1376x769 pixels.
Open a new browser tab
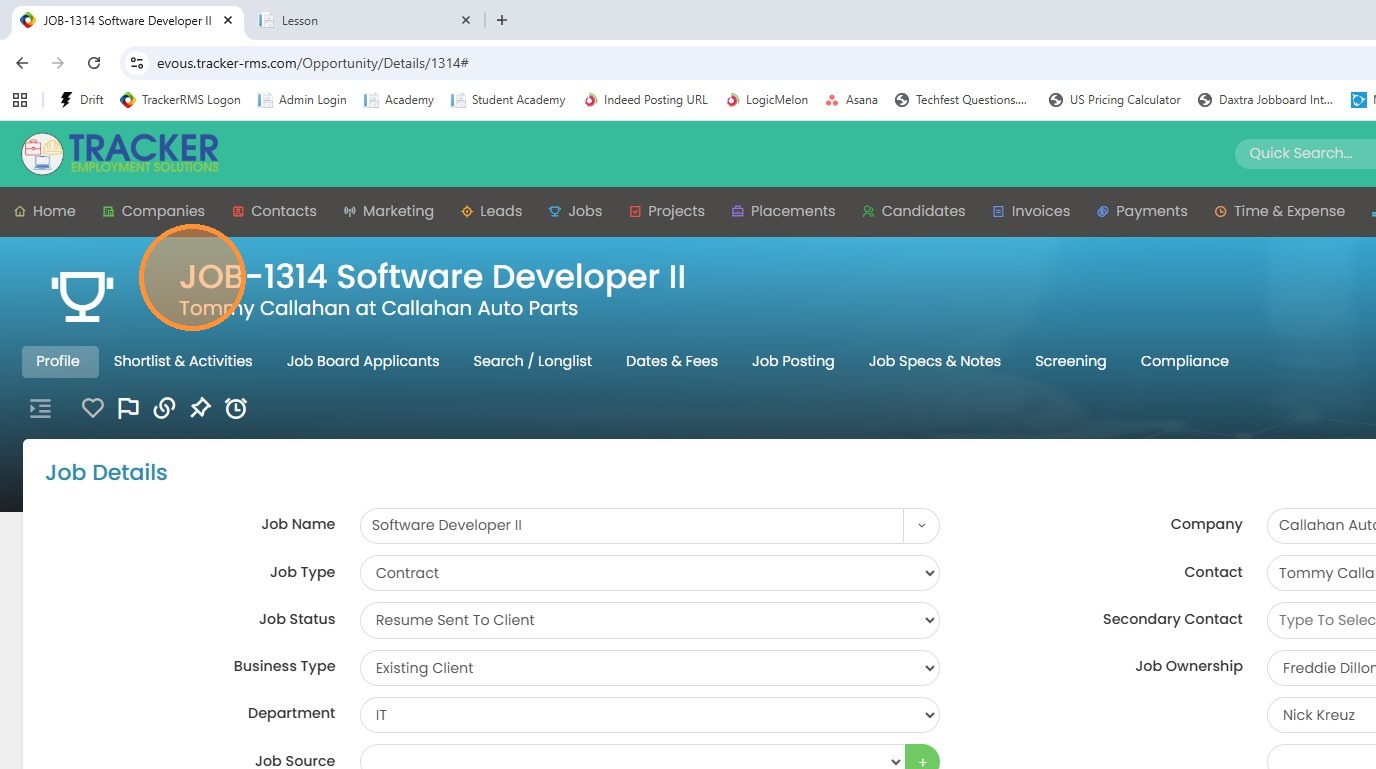(x=502, y=20)
